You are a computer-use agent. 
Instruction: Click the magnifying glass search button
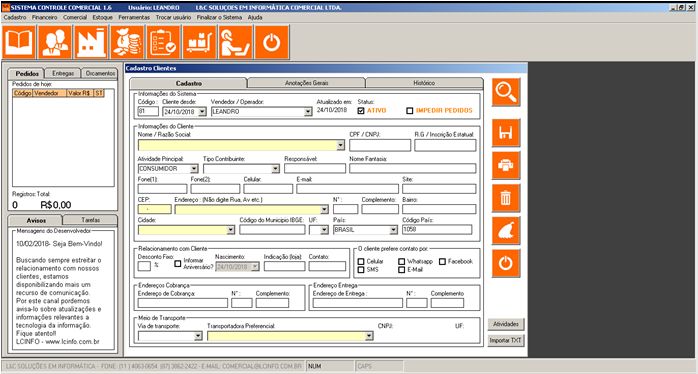(506, 92)
